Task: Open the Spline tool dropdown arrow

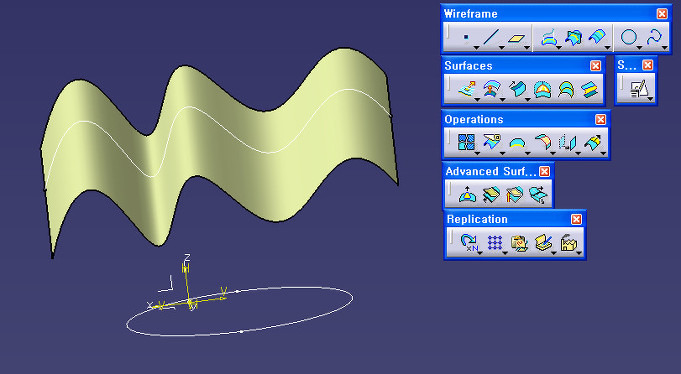Action: [665, 47]
